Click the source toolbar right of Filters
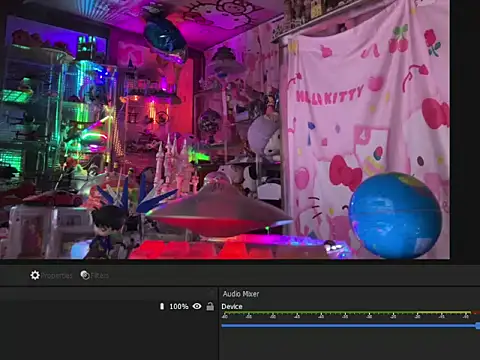Screen dimensions: 480x360 point(293,276)
